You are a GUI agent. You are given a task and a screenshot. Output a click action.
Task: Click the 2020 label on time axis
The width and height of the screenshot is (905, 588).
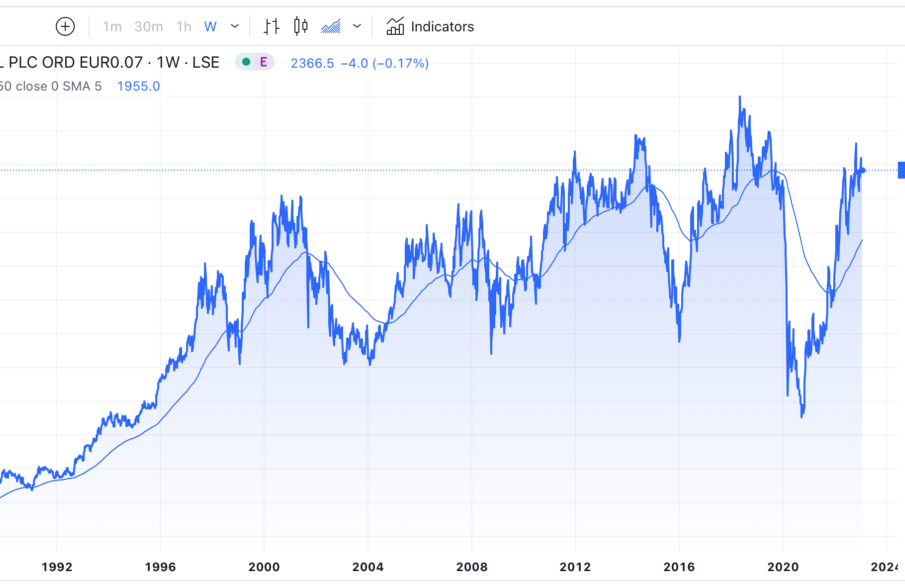pyautogui.click(x=783, y=564)
